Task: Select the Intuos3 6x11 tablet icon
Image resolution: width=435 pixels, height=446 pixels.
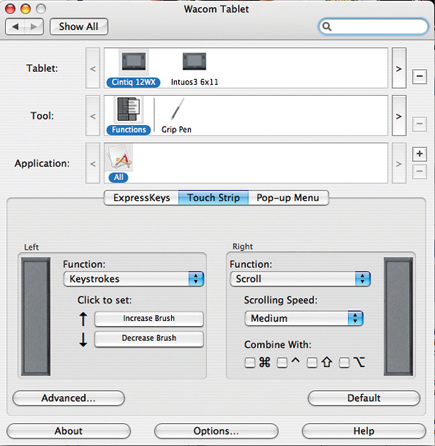Action: coord(194,62)
